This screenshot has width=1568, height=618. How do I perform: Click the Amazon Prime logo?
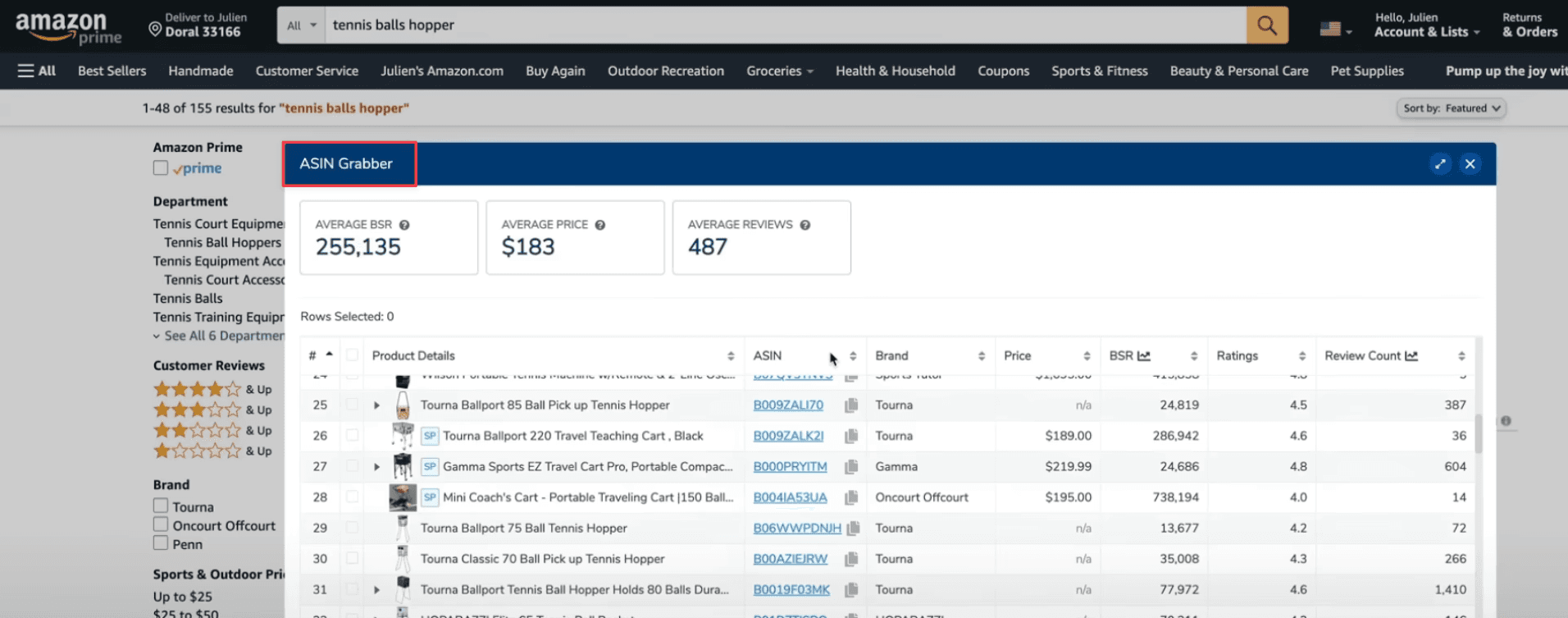pos(68,27)
